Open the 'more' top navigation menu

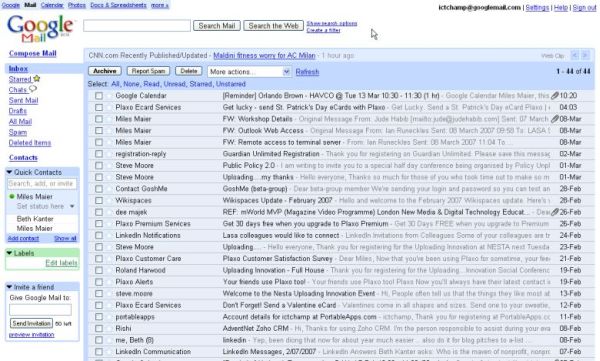point(160,5)
